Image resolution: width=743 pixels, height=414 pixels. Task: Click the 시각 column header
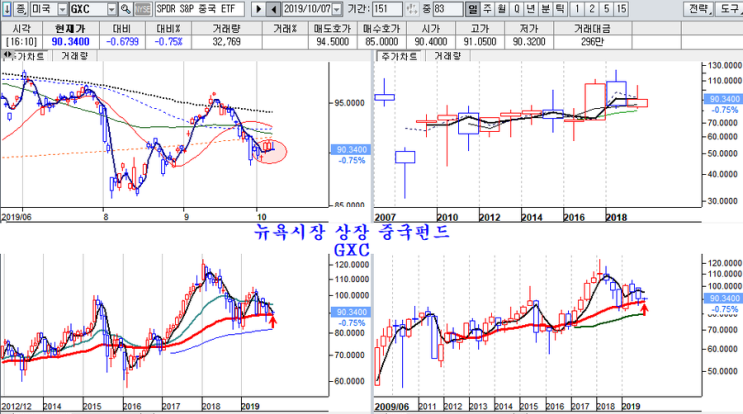(22, 28)
